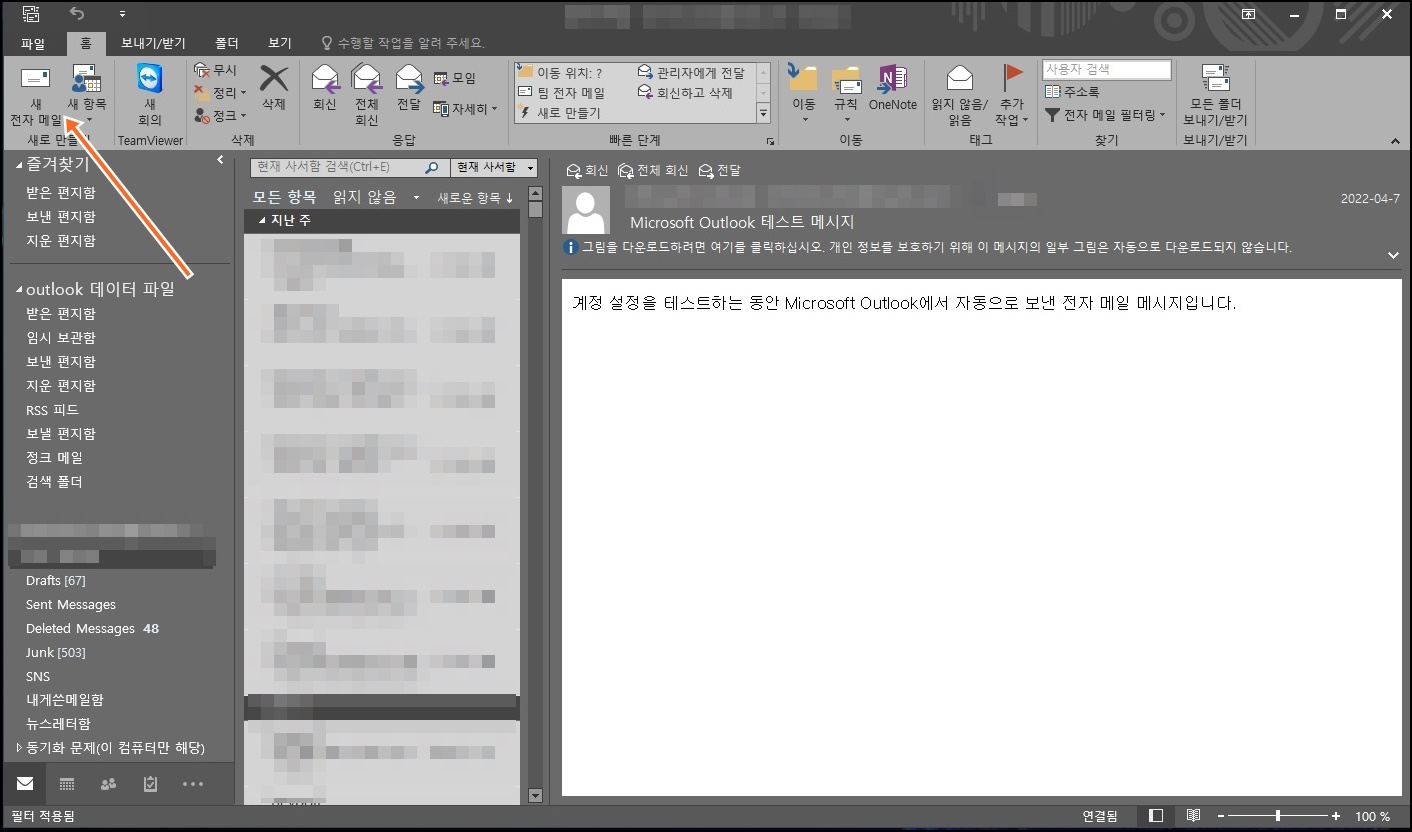The height and width of the screenshot is (832, 1412).
Task: Expand 동기화 문제 folder
Action: coord(18,748)
